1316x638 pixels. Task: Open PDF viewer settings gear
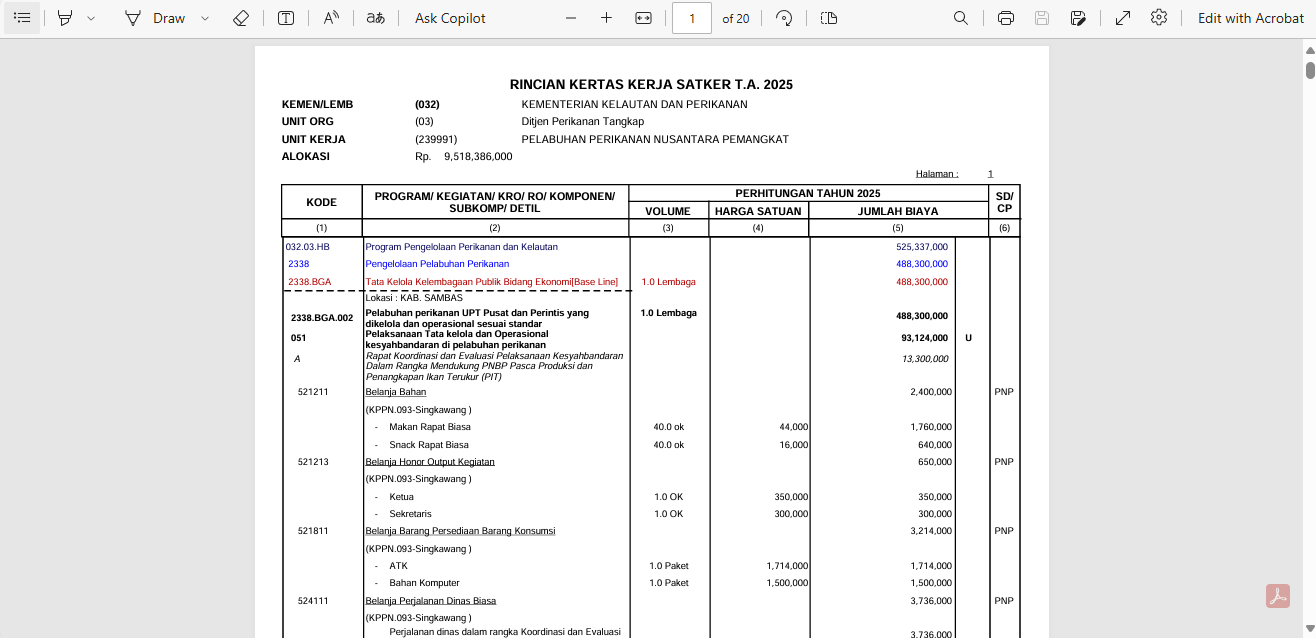coord(1159,18)
